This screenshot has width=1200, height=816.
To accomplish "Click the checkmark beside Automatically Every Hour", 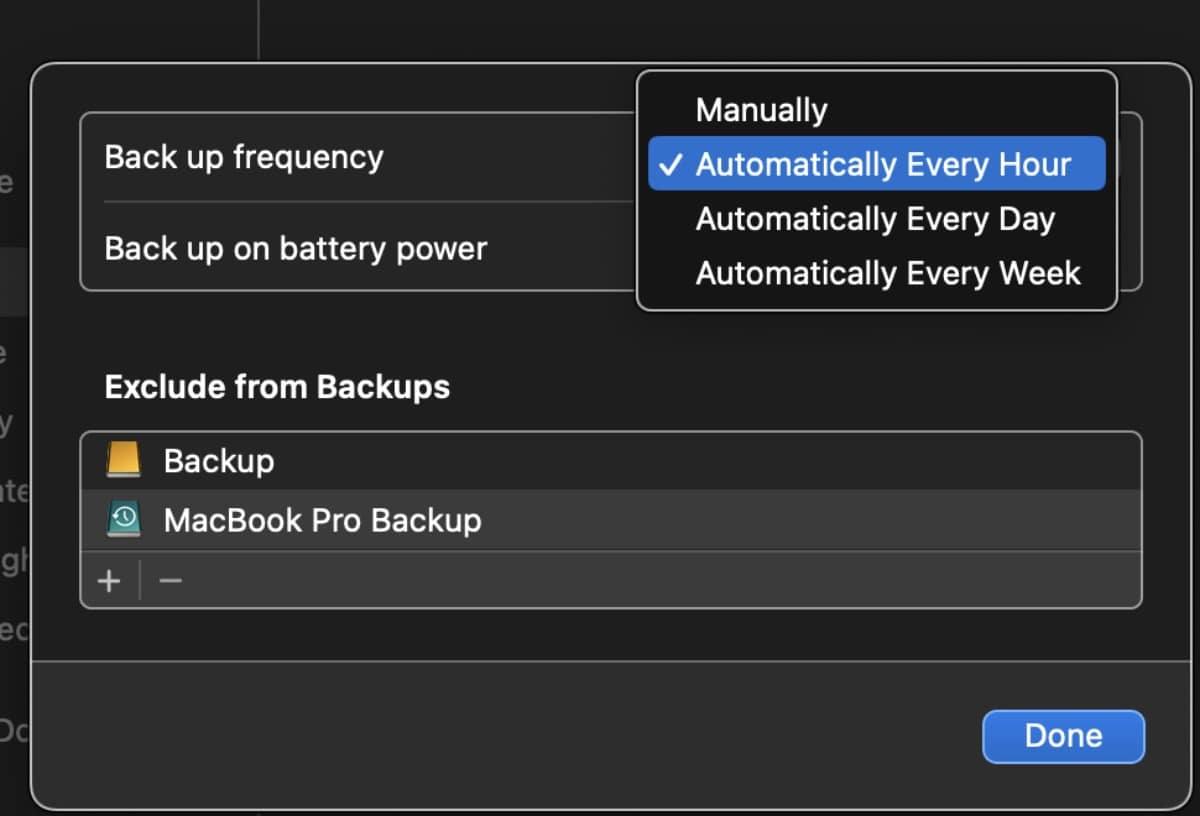I will [672, 165].
